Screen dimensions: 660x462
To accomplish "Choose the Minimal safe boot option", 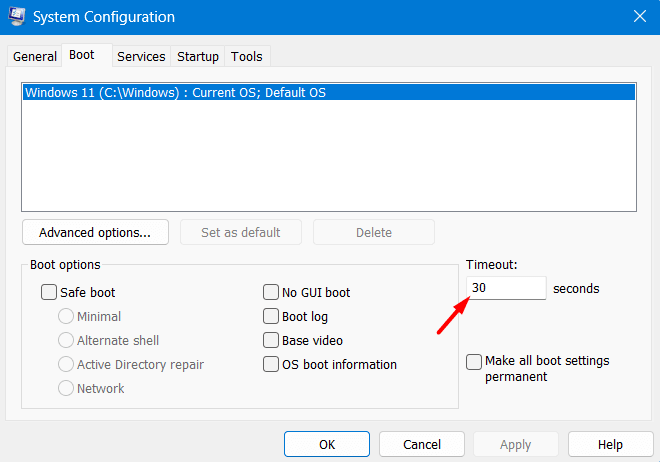I will click(x=66, y=316).
